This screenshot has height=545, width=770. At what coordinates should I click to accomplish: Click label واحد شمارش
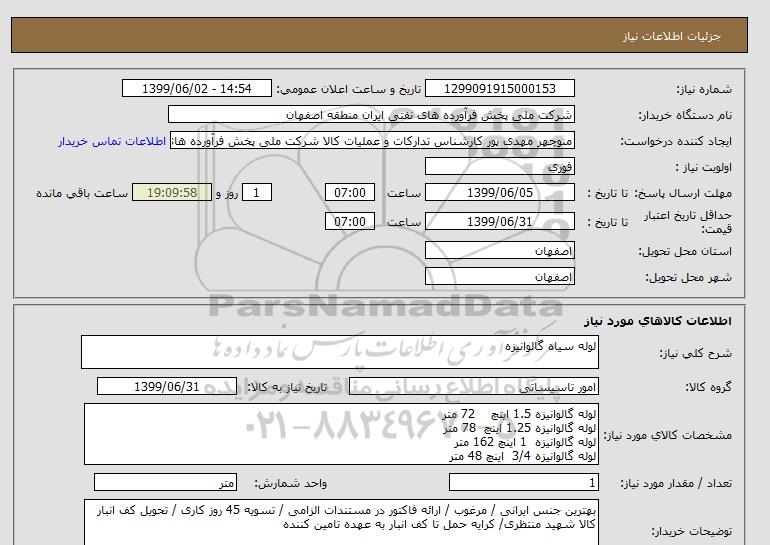pyautogui.click(x=291, y=483)
